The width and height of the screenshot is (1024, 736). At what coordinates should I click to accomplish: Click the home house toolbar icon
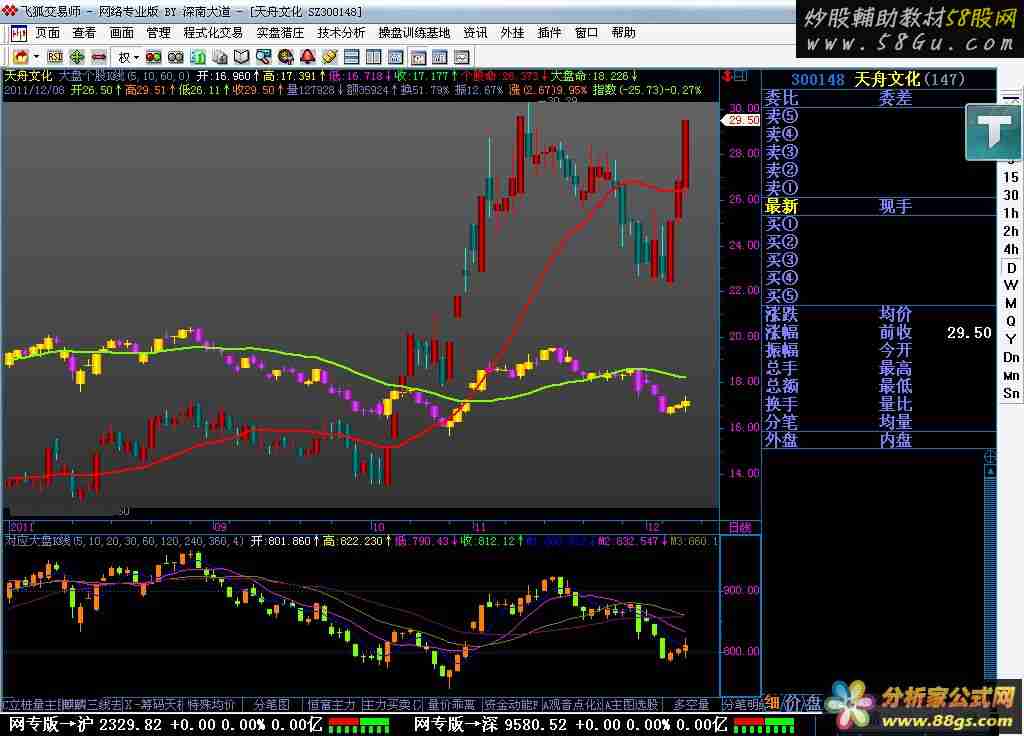21,57
